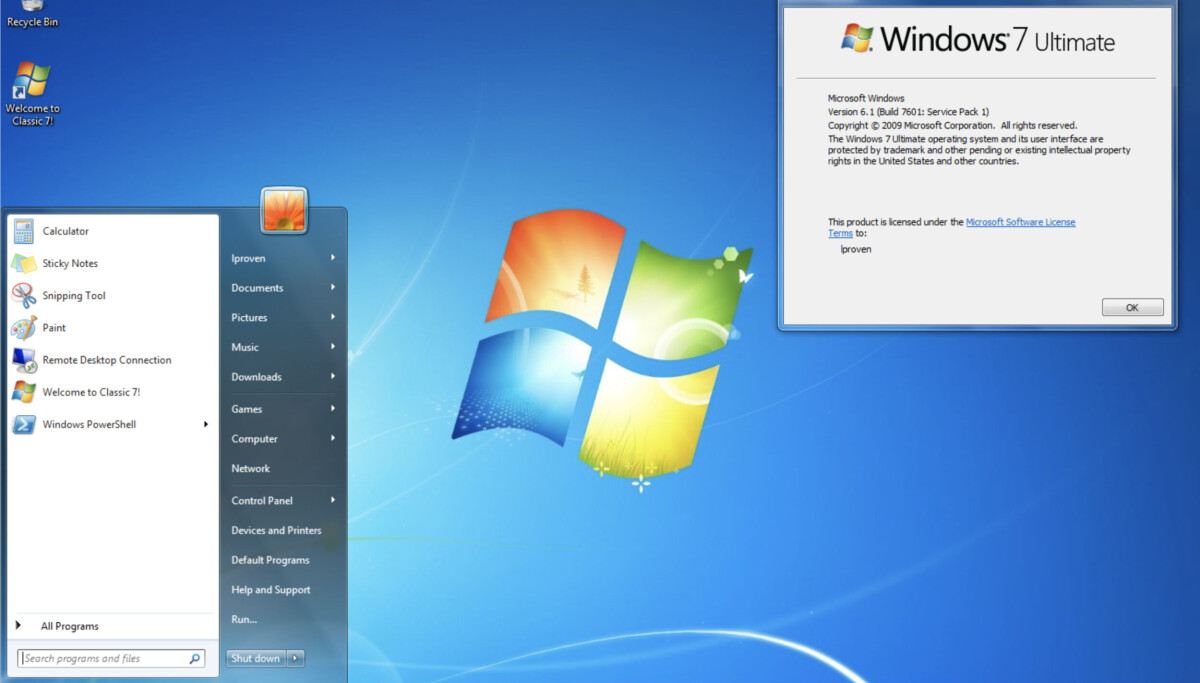Show All Programs list

click(x=70, y=626)
